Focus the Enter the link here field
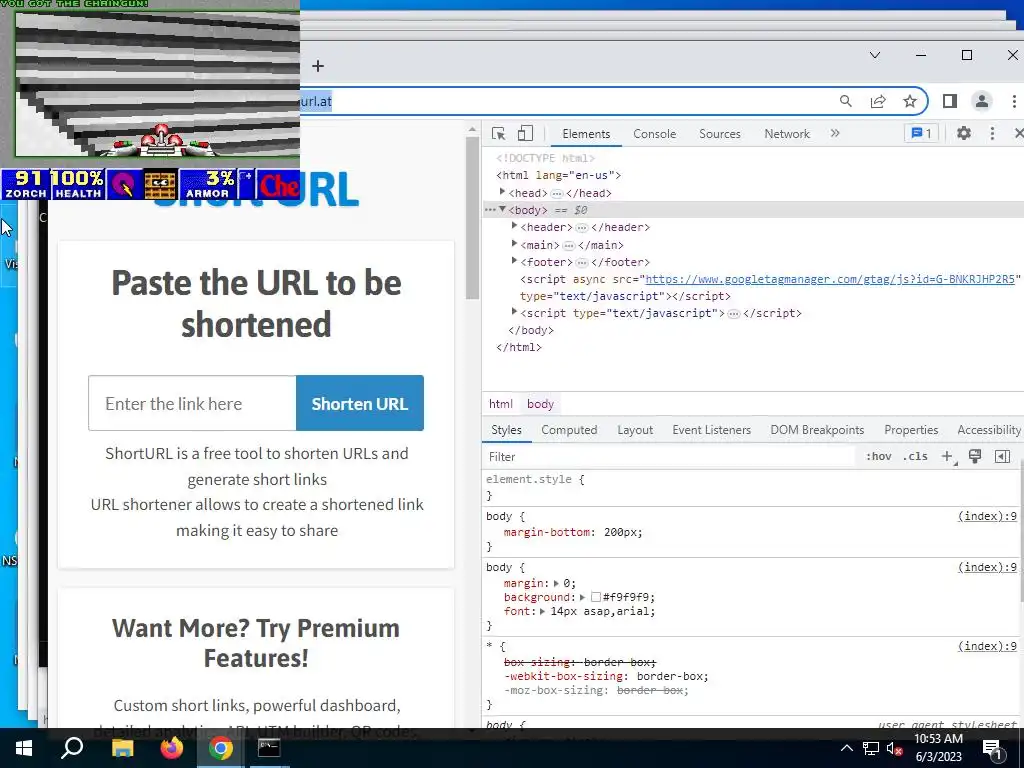This screenshot has height=768, width=1024. (193, 403)
